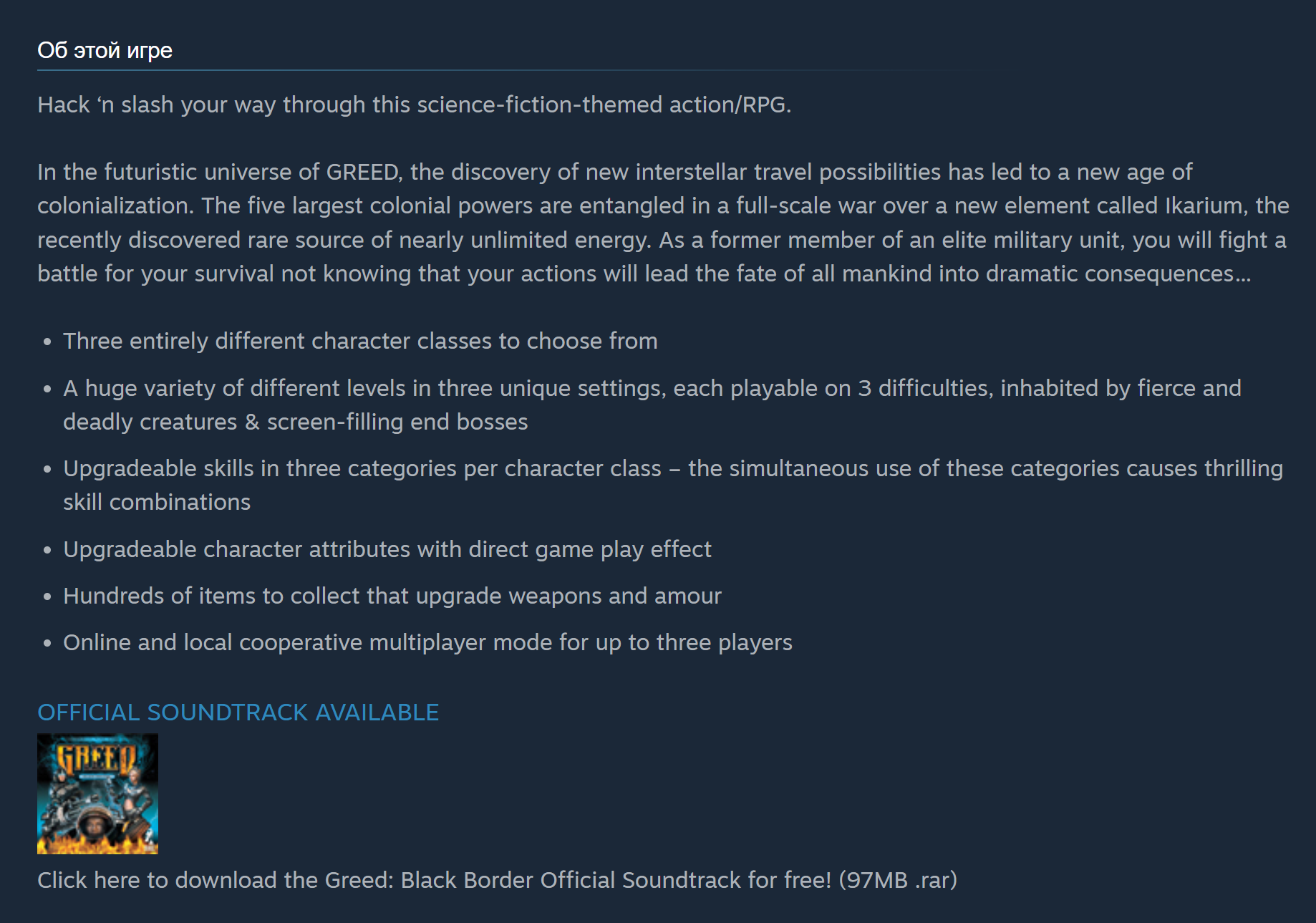Click the divider line under the section heading
1316x923 pixels.
click(501, 70)
